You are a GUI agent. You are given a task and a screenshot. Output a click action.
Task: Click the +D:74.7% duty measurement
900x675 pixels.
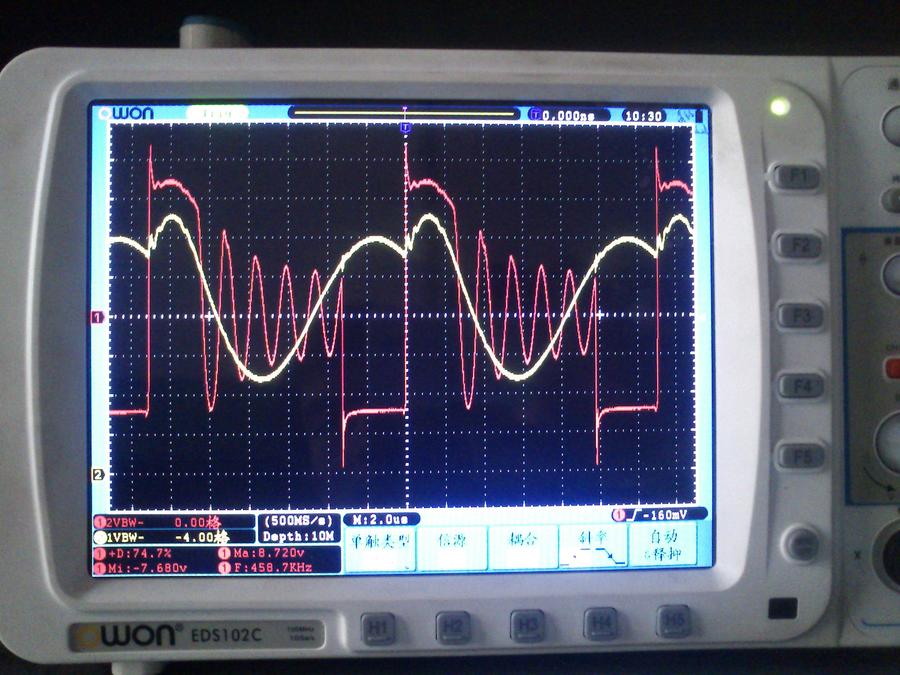click(134, 553)
